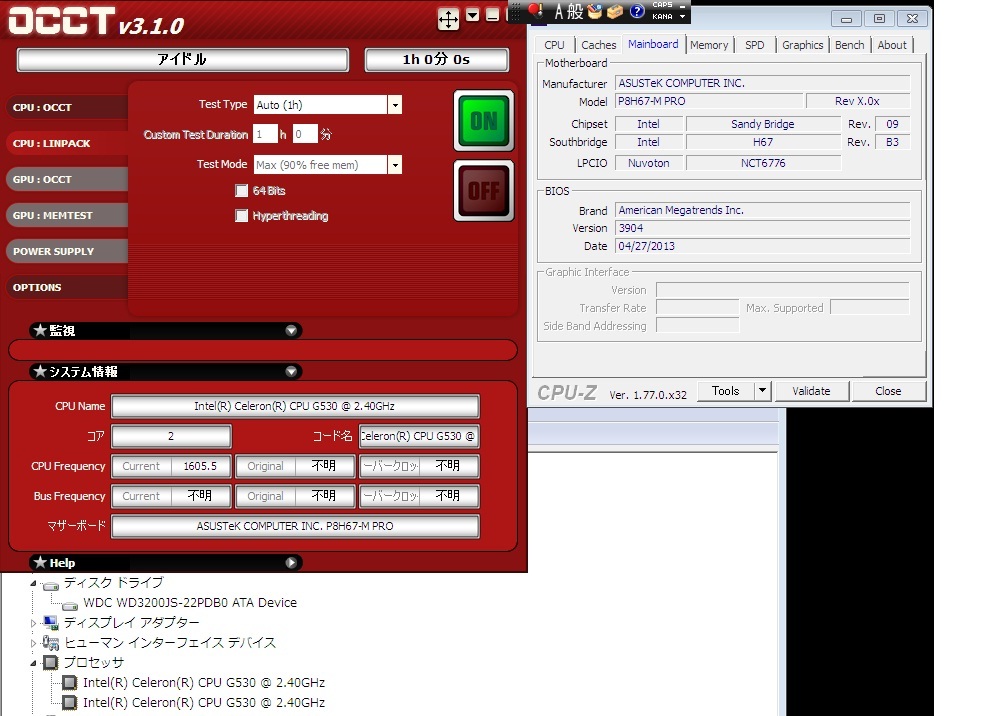
Task: Select the POWER SUPPLY tab
Action: [x=68, y=251]
